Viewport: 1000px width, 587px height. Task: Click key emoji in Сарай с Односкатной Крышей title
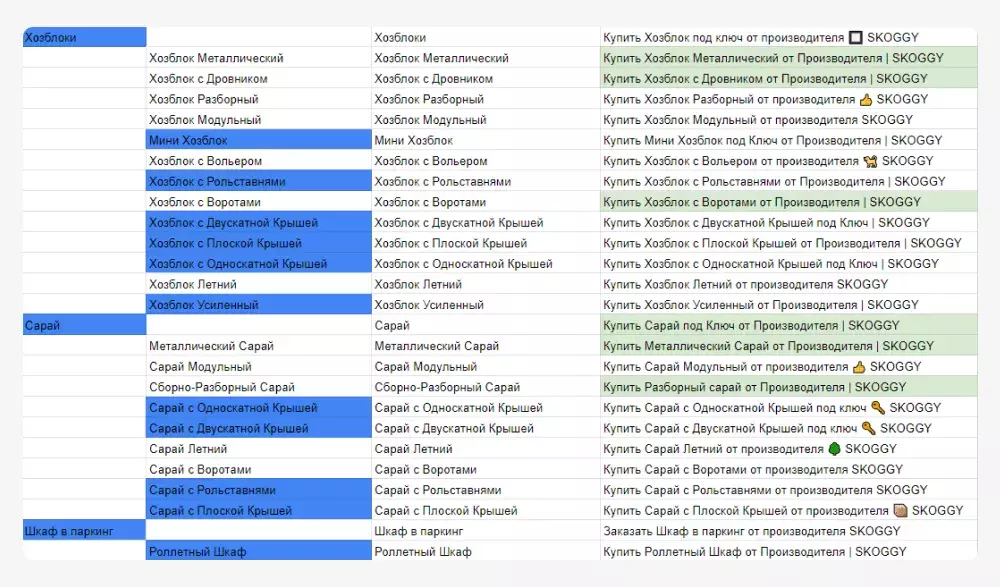click(x=877, y=408)
